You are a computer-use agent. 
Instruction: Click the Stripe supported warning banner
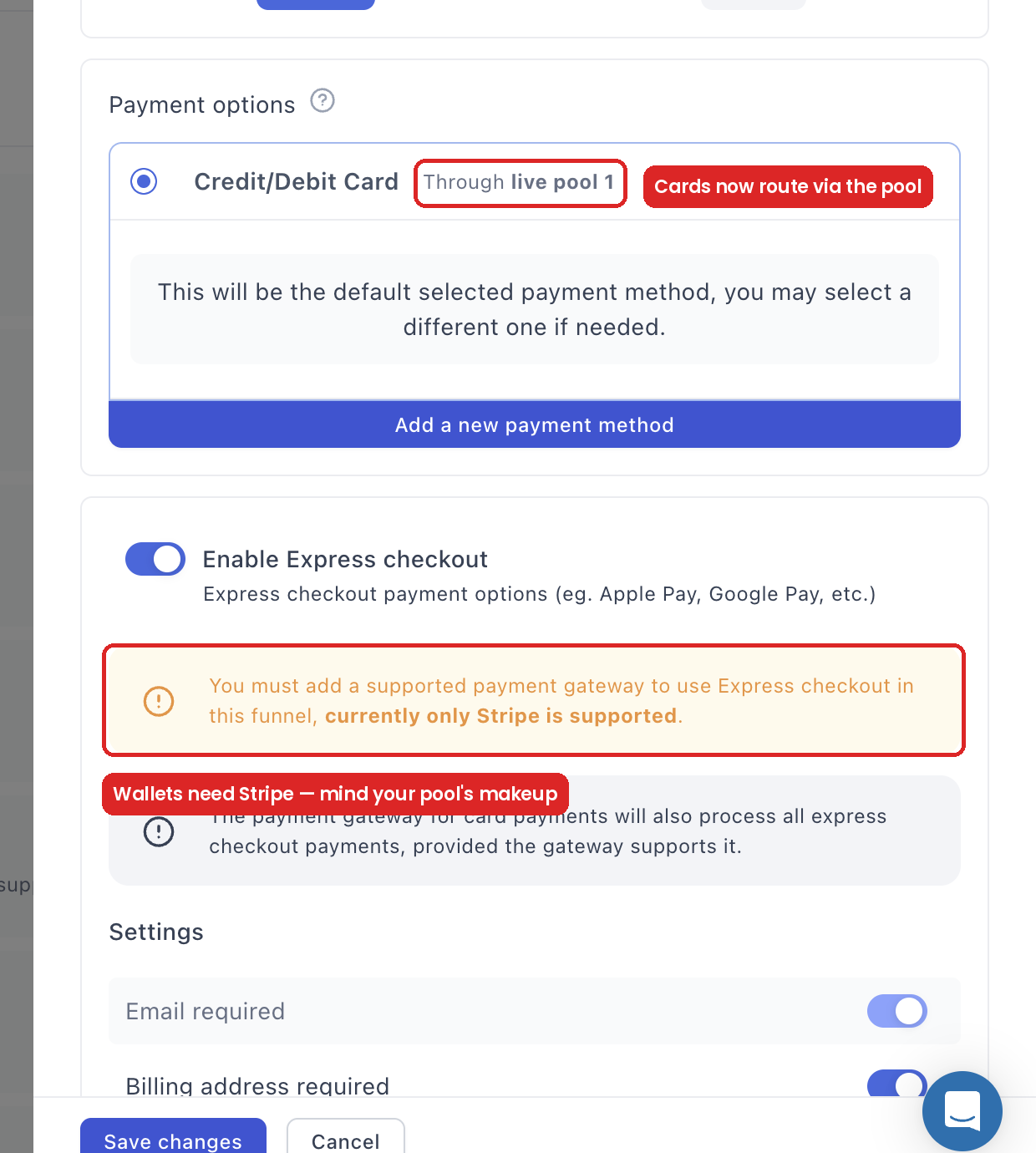pos(534,700)
